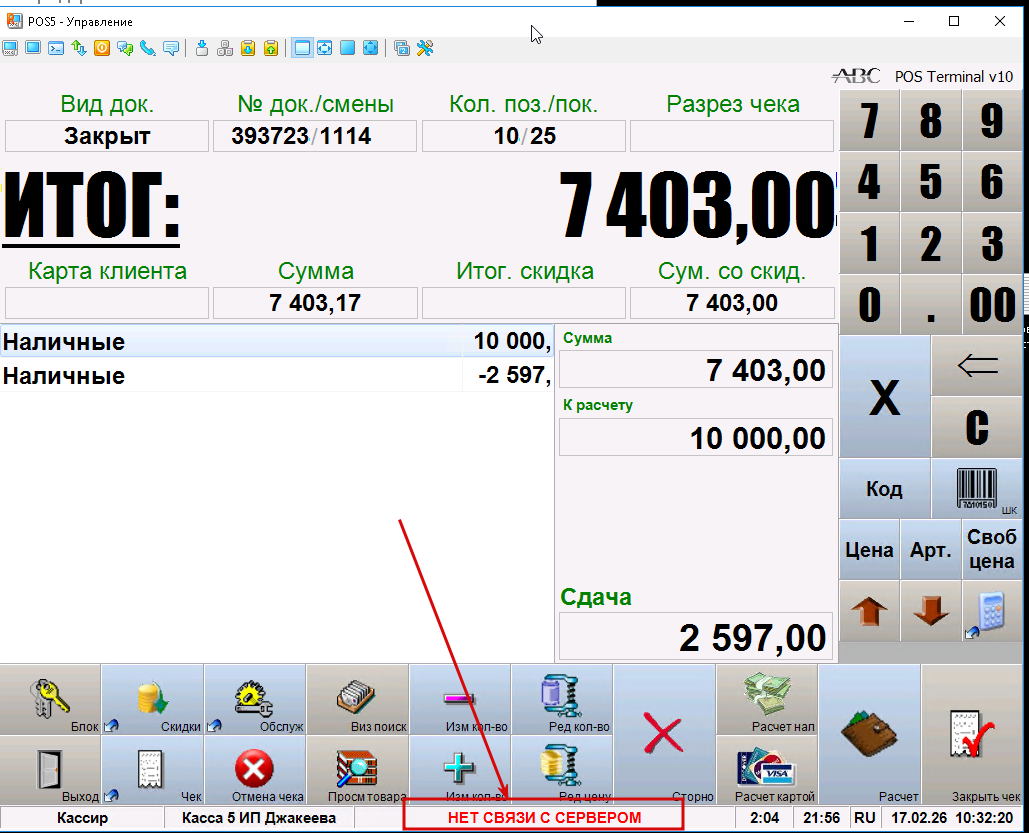Open the green chat bubbles toolbar icon
The image size is (1029, 833).
coord(125,48)
